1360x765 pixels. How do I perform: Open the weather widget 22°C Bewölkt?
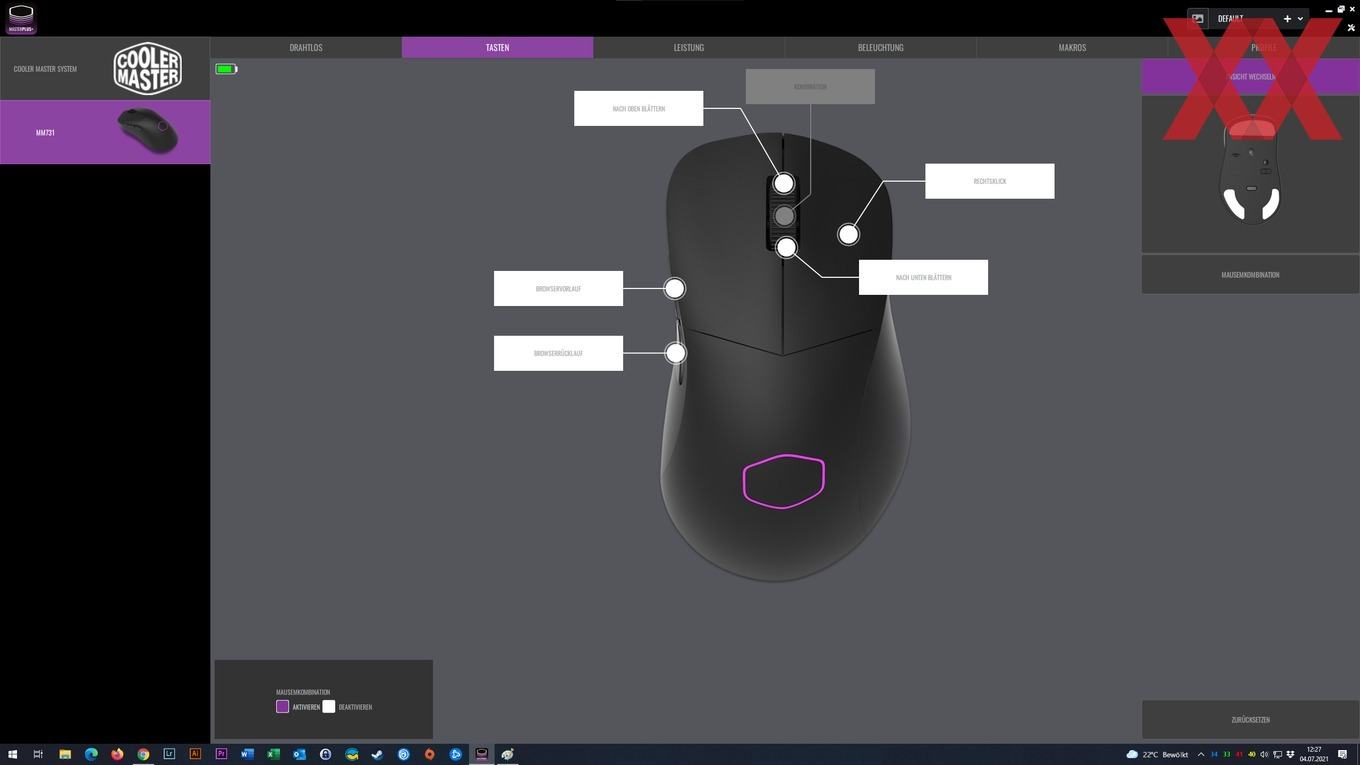point(1157,754)
